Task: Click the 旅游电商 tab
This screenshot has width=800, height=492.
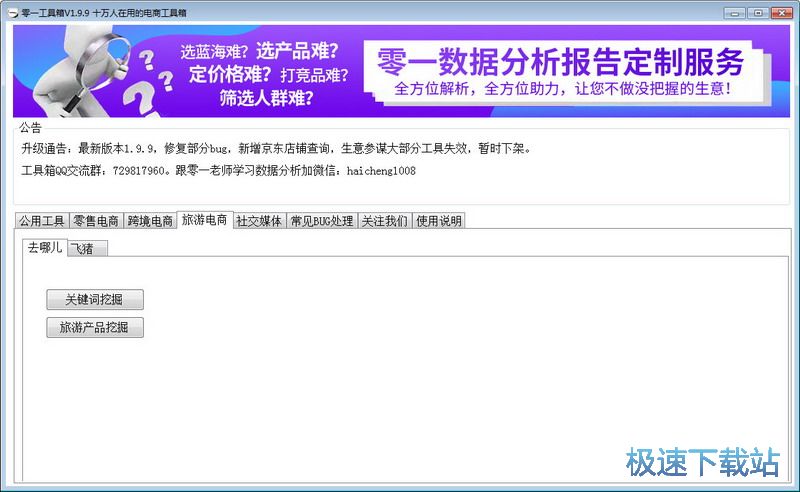Action: pos(204,220)
